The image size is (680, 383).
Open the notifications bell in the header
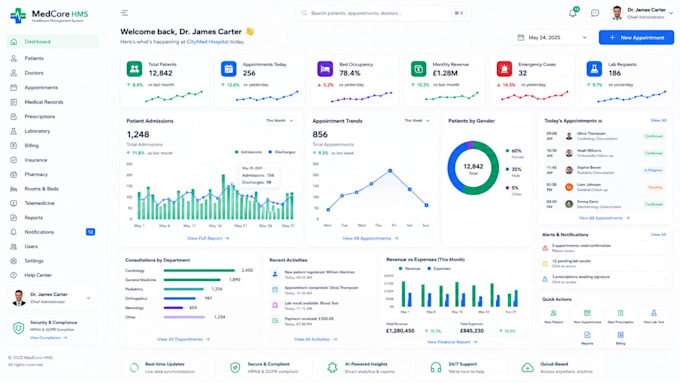pyautogui.click(x=573, y=13)
